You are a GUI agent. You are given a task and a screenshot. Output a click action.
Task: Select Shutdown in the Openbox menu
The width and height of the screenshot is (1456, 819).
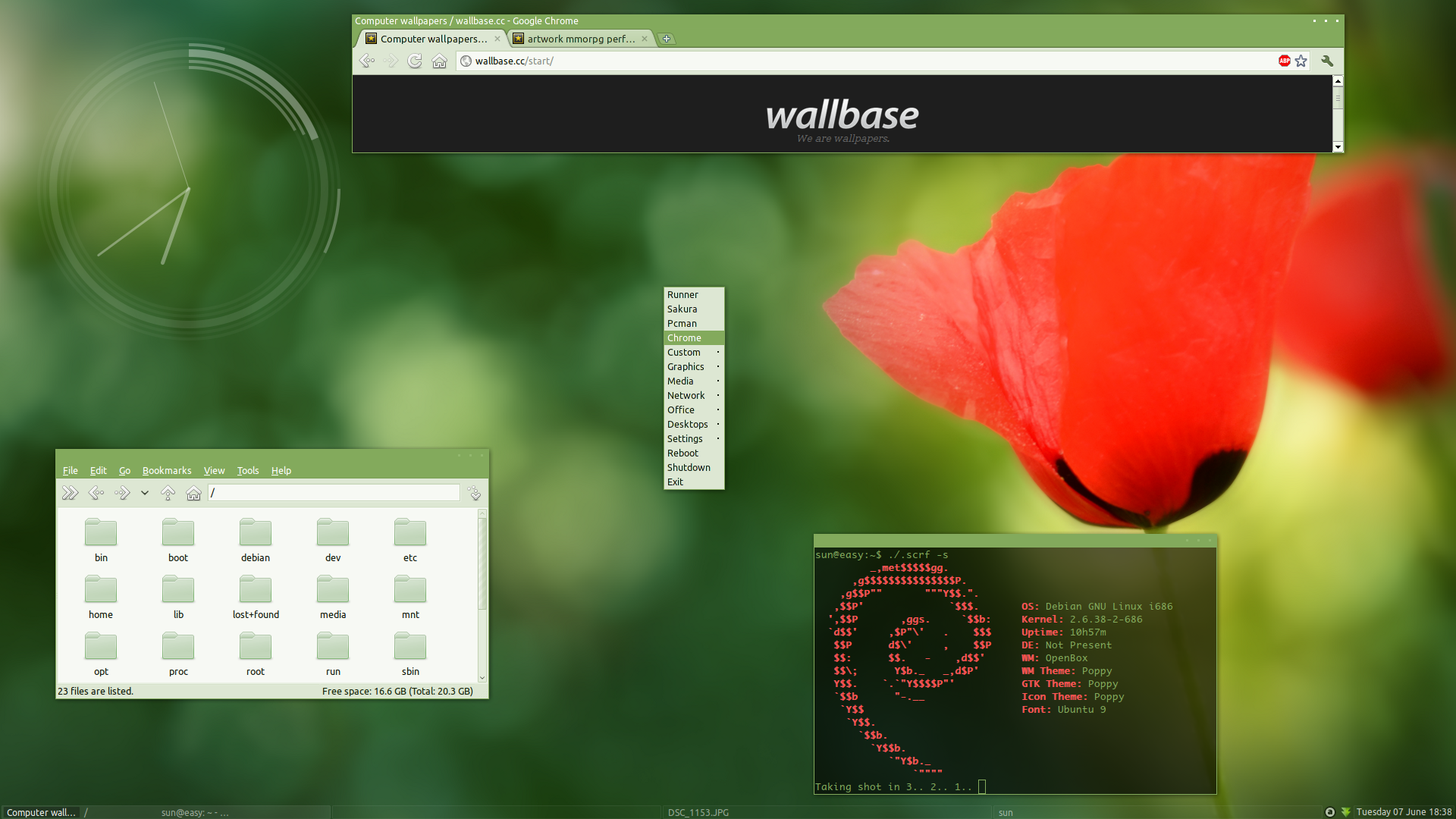pos(694,467)
